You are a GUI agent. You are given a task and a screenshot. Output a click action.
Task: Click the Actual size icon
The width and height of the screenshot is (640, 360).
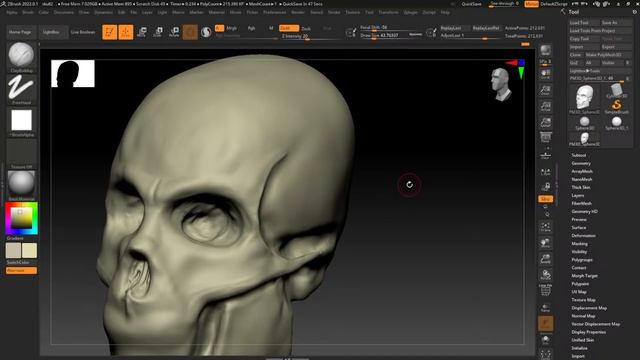[546, 107]
